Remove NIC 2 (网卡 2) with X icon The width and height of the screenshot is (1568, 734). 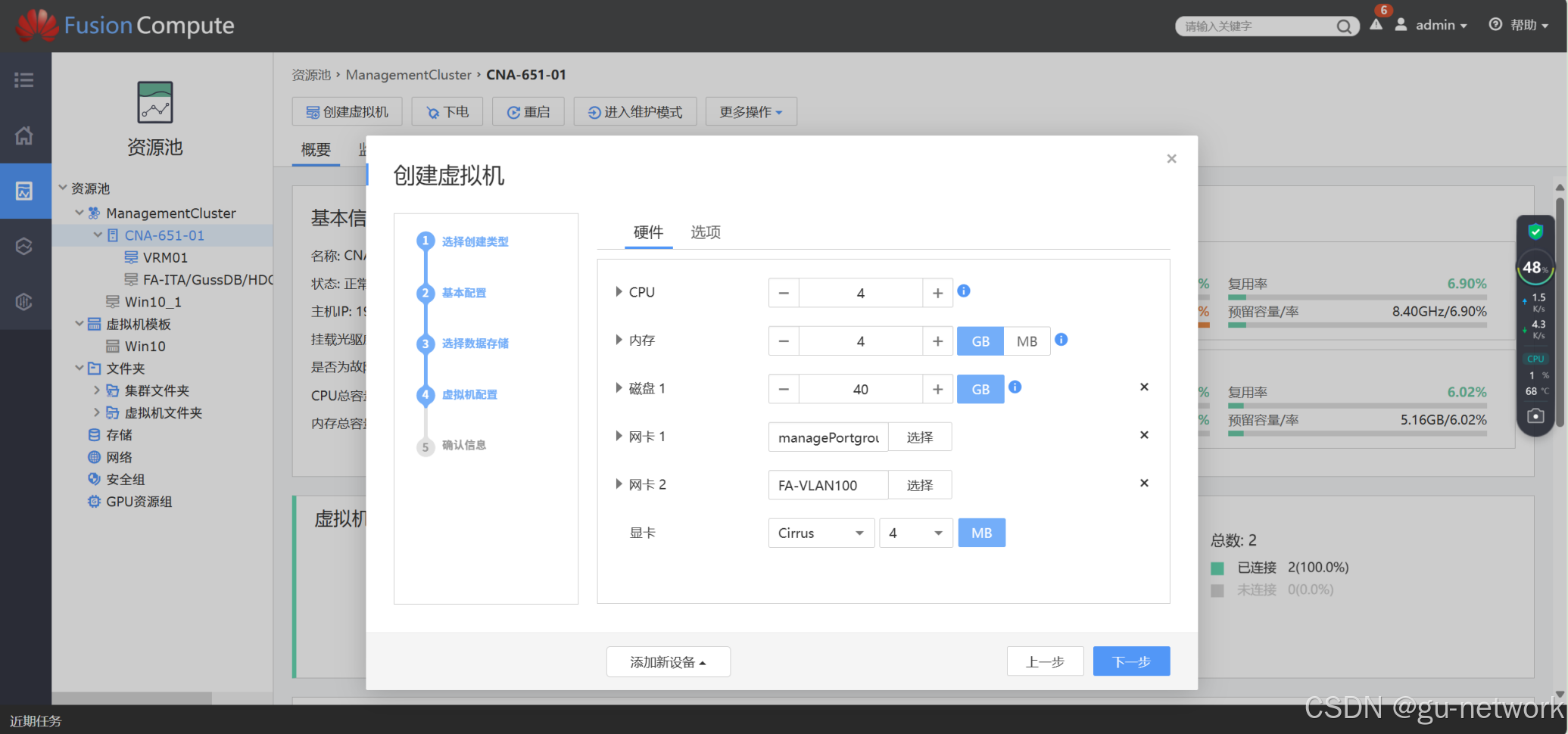click(1144, 483)
